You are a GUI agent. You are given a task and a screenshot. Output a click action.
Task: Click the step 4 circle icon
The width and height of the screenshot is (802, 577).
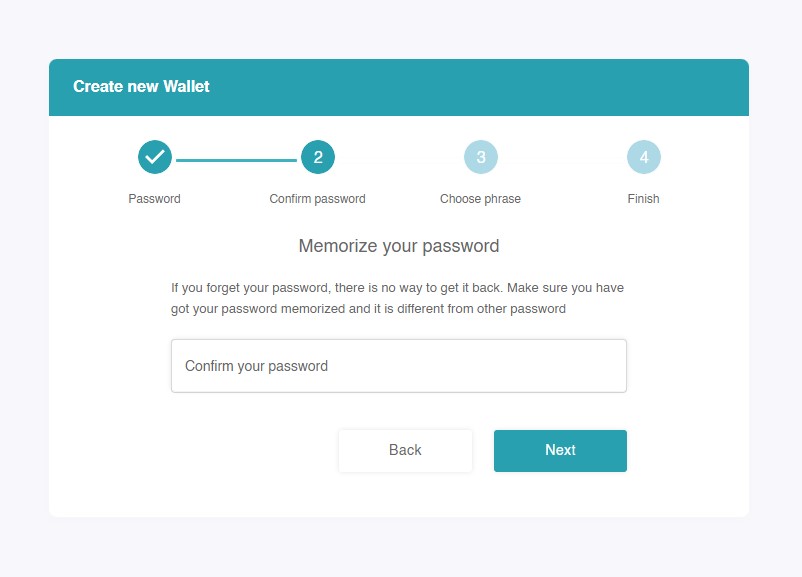coord(644,157)
